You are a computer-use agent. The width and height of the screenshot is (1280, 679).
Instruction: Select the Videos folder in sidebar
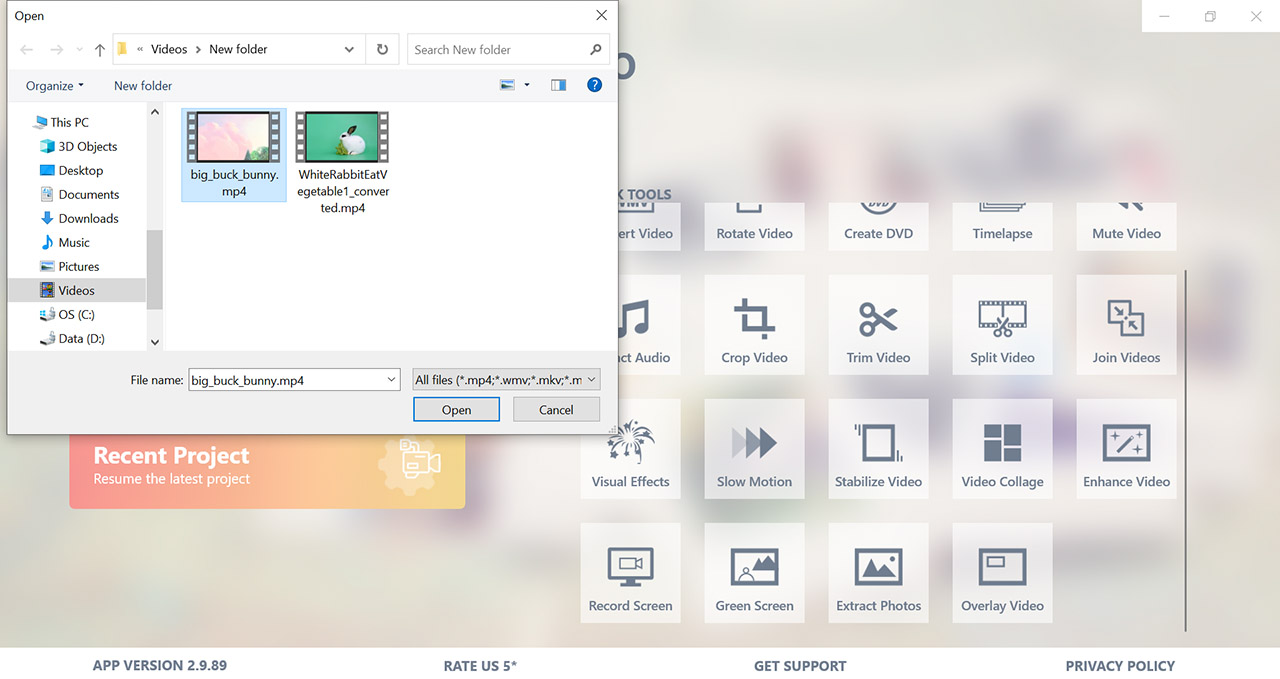(x=75, y=290)
